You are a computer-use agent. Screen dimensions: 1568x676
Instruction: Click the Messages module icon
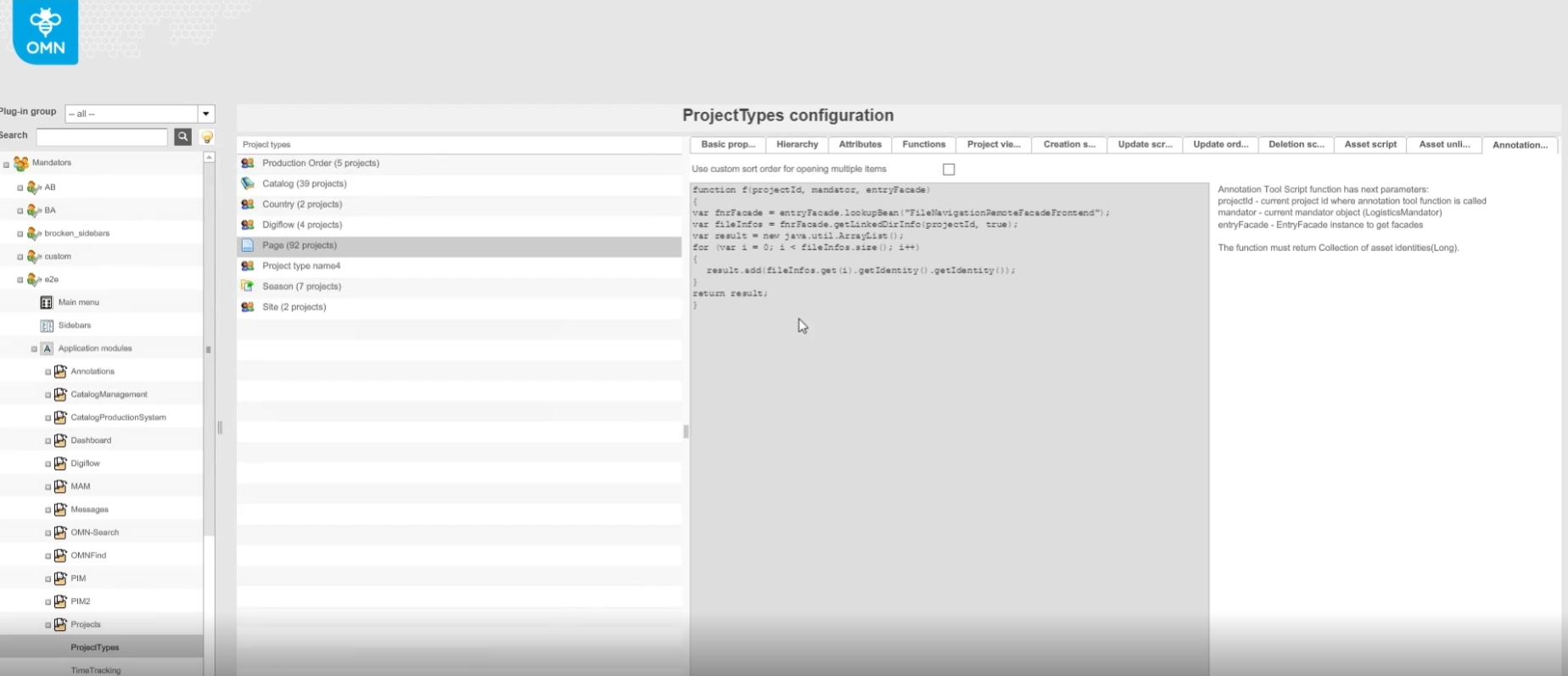[60, 509]
